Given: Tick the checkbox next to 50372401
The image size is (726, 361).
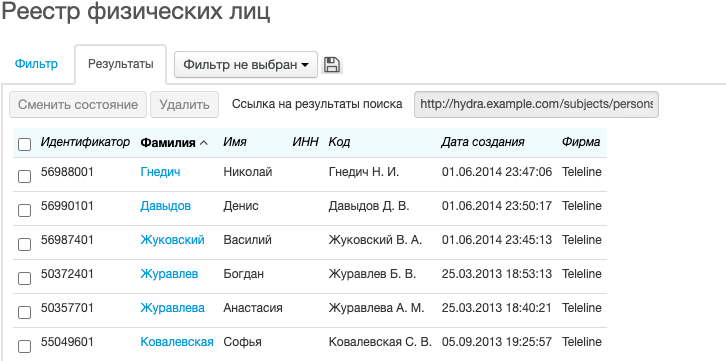Looking at the screenshot, I should 24,278.
